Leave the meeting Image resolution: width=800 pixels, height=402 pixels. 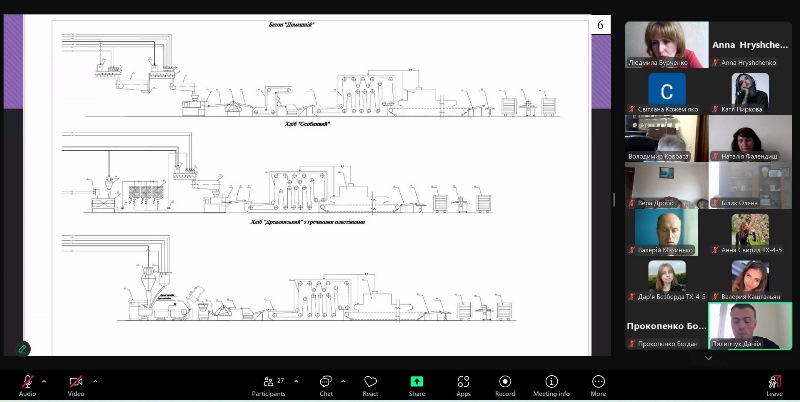[x=774, y=386]
